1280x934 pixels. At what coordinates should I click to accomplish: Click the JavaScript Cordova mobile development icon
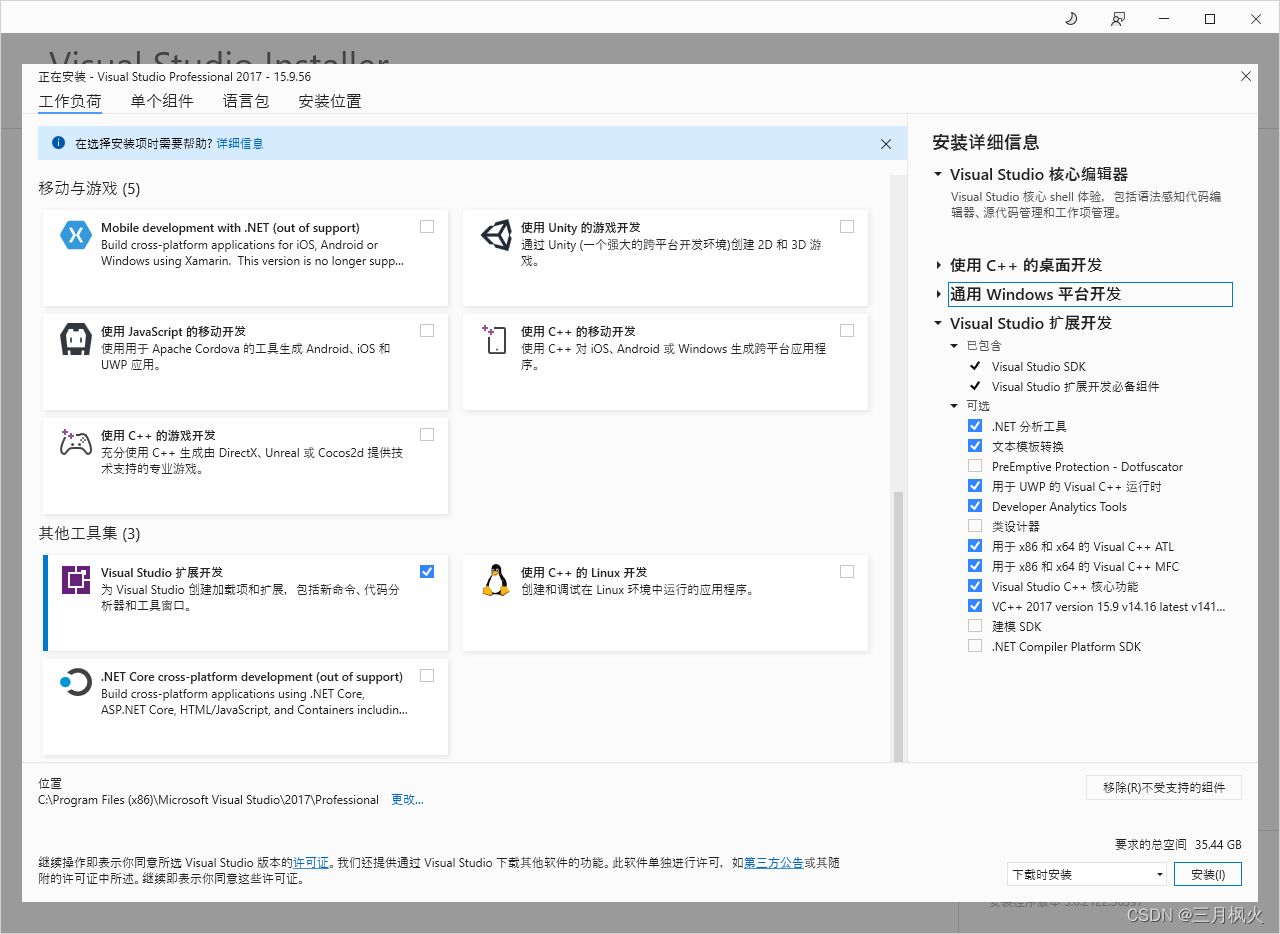[76, 339]
